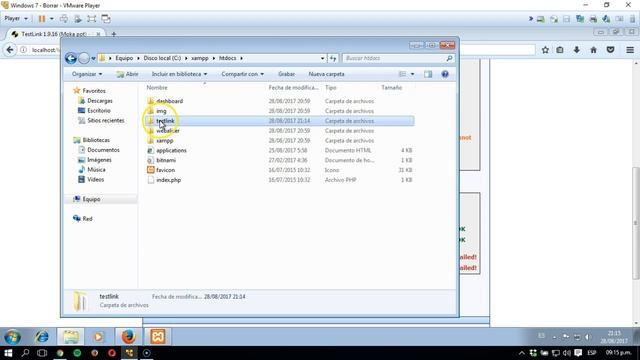Viewport: 640px width, 360px height.
Task: Click the change view icon
Action: [402, 74]
